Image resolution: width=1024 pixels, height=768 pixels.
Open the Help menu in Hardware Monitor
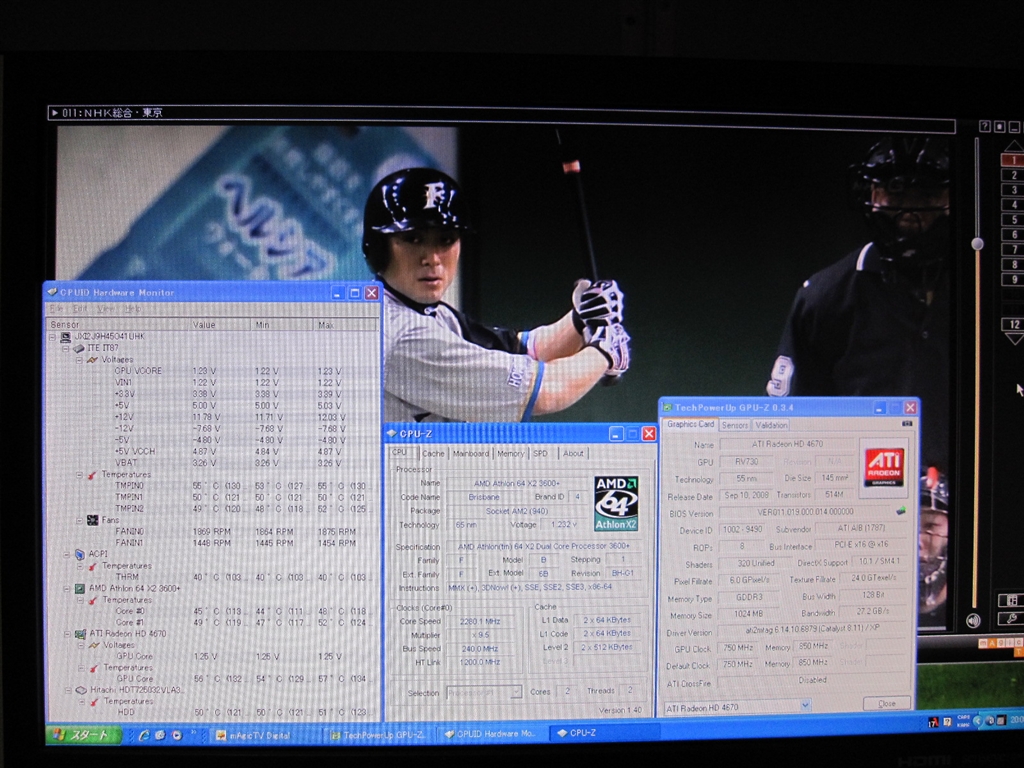point(133,308)
